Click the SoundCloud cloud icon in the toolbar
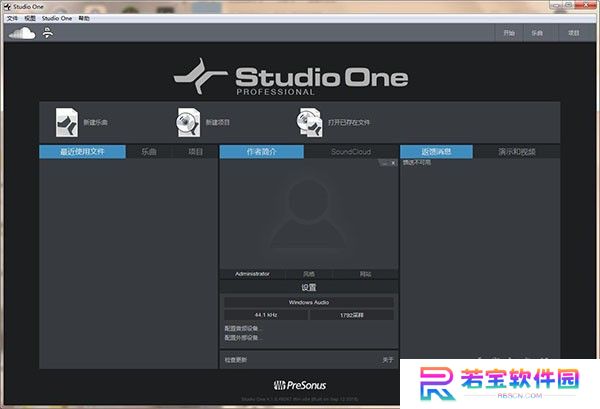The height and width of the screenshot is (409, 600). pyautogui.click(x=22, y=33)
